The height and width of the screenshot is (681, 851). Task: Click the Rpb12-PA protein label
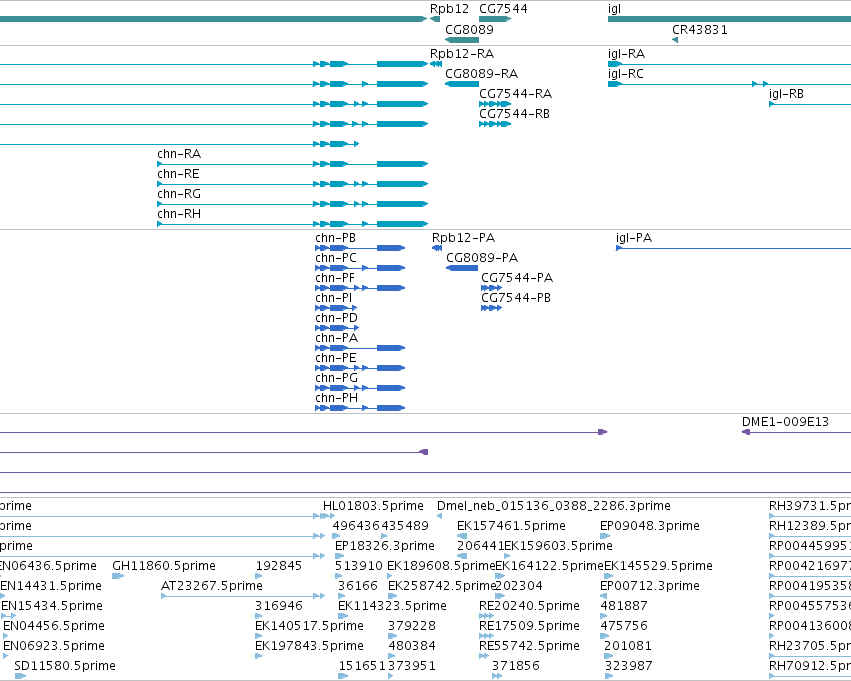pos(463,238)
